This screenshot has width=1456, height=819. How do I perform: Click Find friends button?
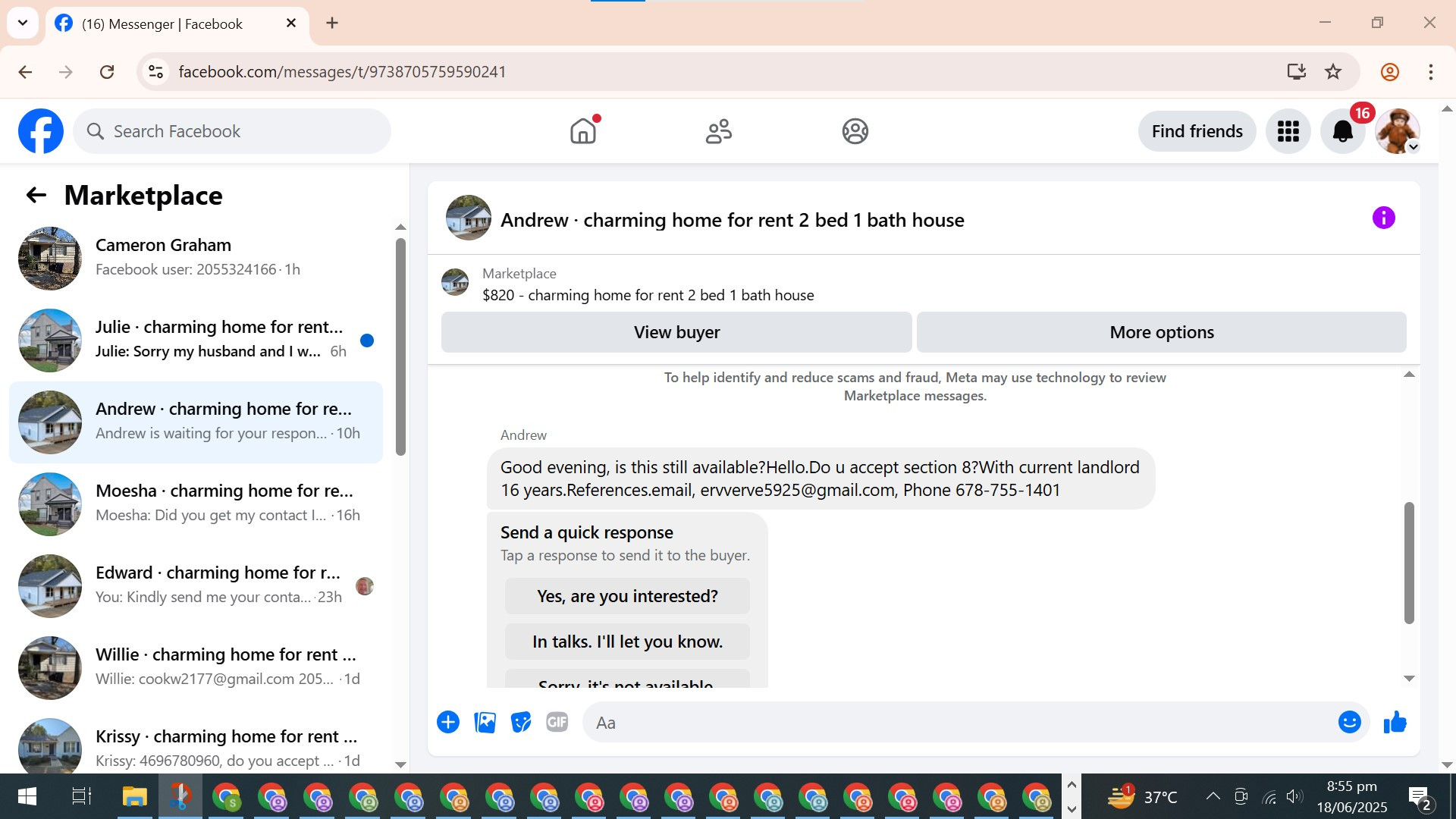1197,131
